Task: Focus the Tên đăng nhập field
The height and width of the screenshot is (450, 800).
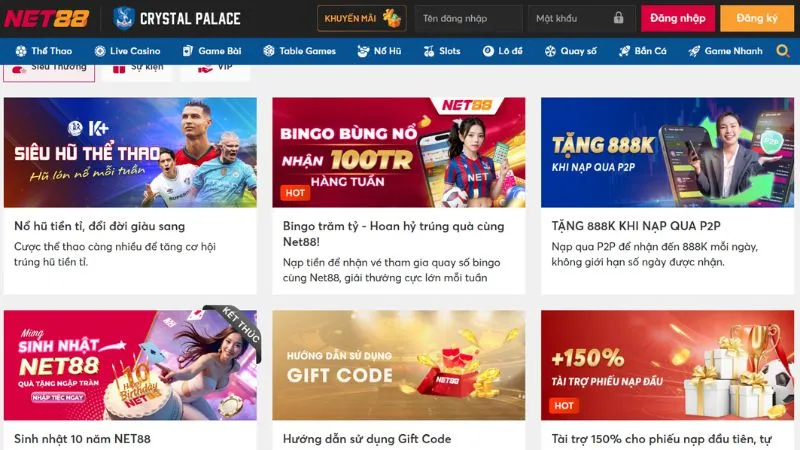Action: click(x=468, y=18)
